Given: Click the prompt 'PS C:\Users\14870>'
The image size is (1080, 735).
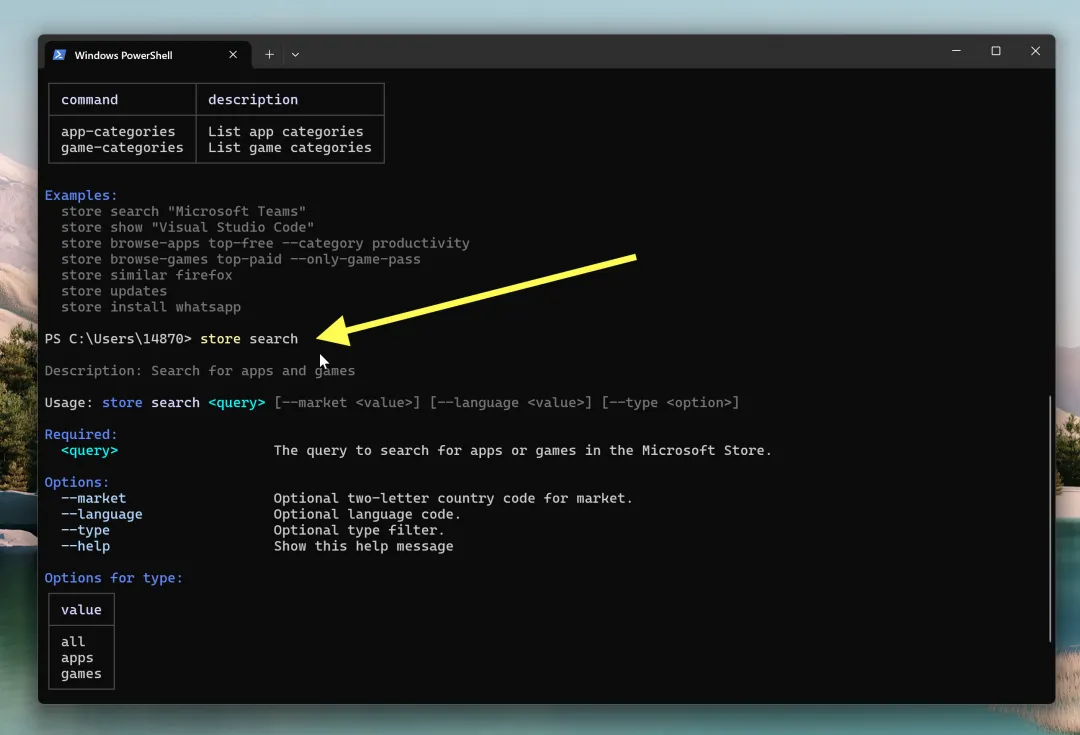Looking at the screenshot, I should pyautogui.click(x=118, y=339).
